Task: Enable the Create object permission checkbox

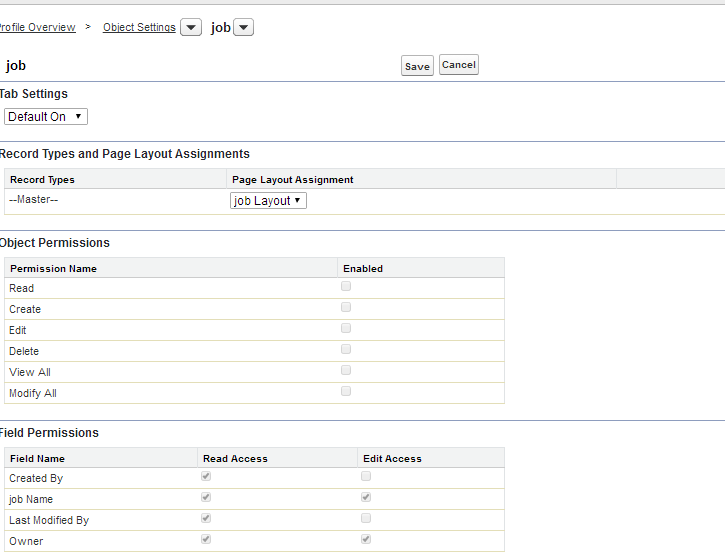Action: (346, 307)
